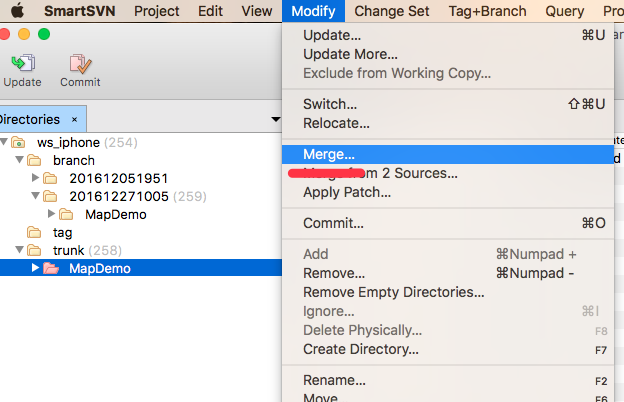Click the green zoom window button

pyautogui.click(x=44, y=34)
